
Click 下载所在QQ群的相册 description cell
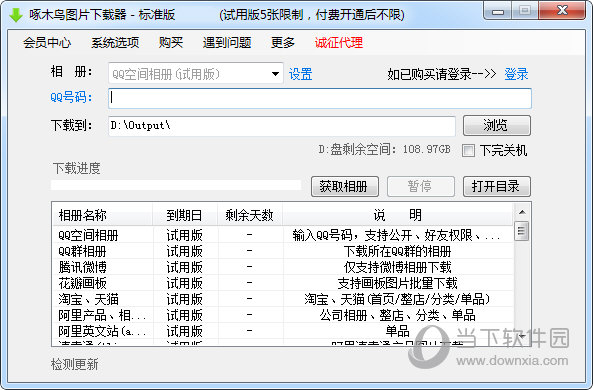pos(397,251)
